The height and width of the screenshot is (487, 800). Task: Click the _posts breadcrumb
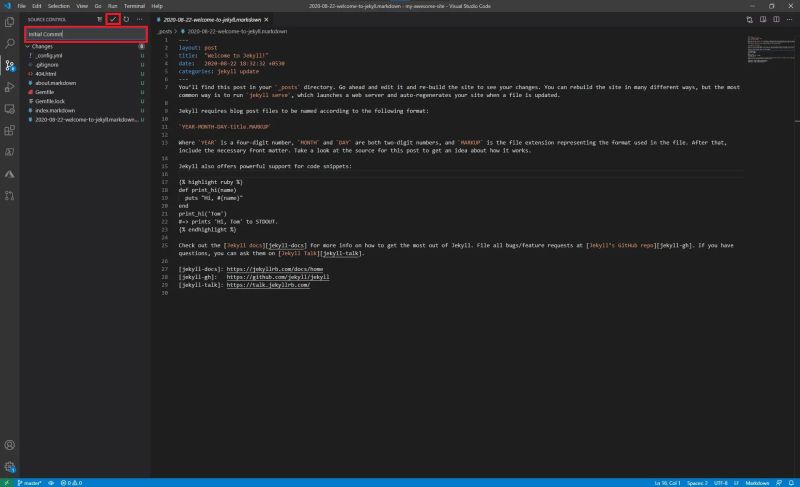click(164, 32)
